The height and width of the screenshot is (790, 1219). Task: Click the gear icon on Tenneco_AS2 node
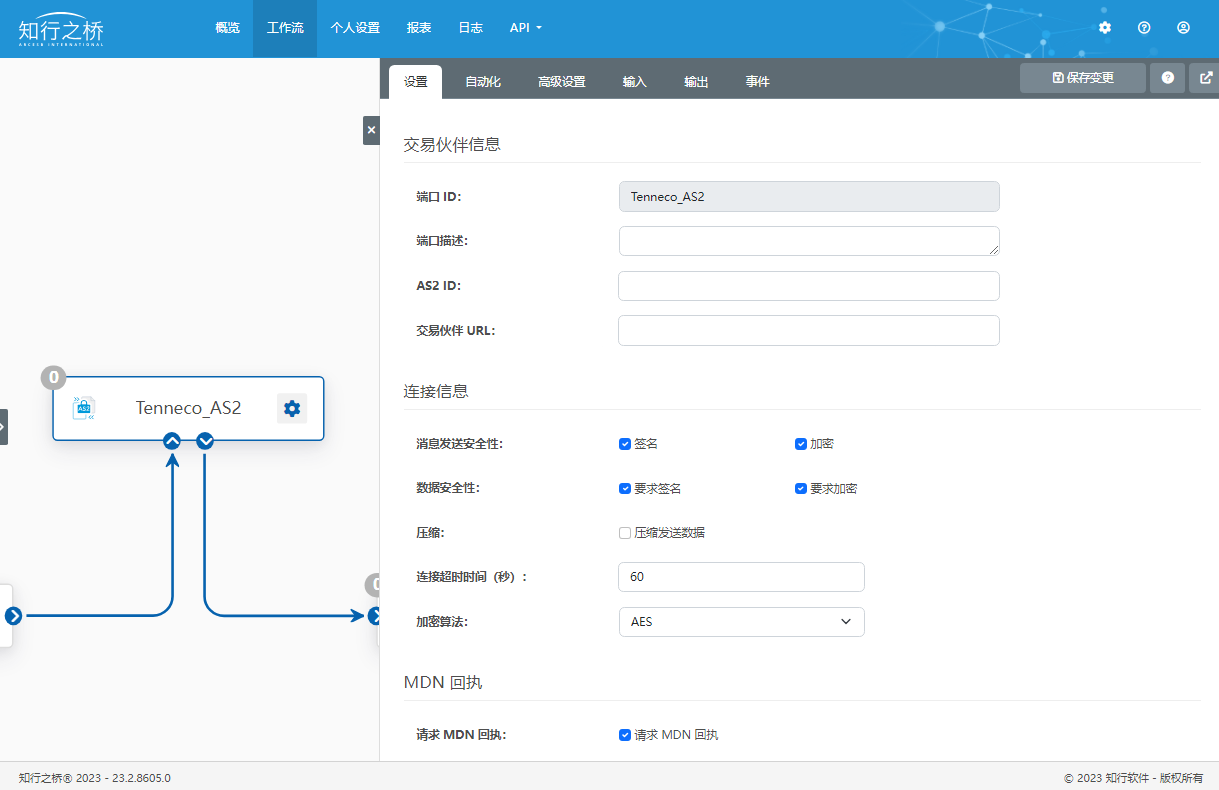(291, 408)
